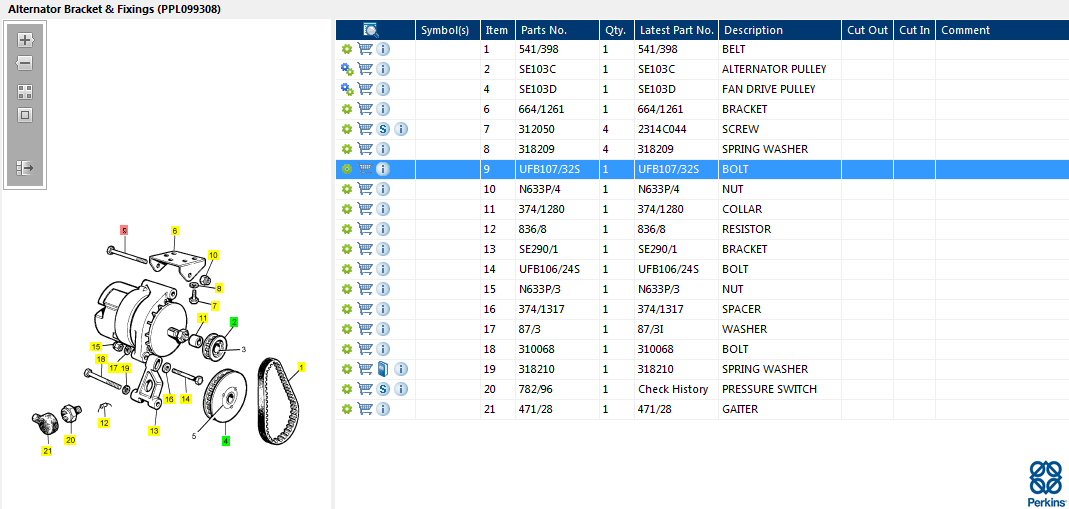Screen dimensions: 1069x509
Task: Click the ALTERNATOR PULLEY description
Action: click(774, 69)
